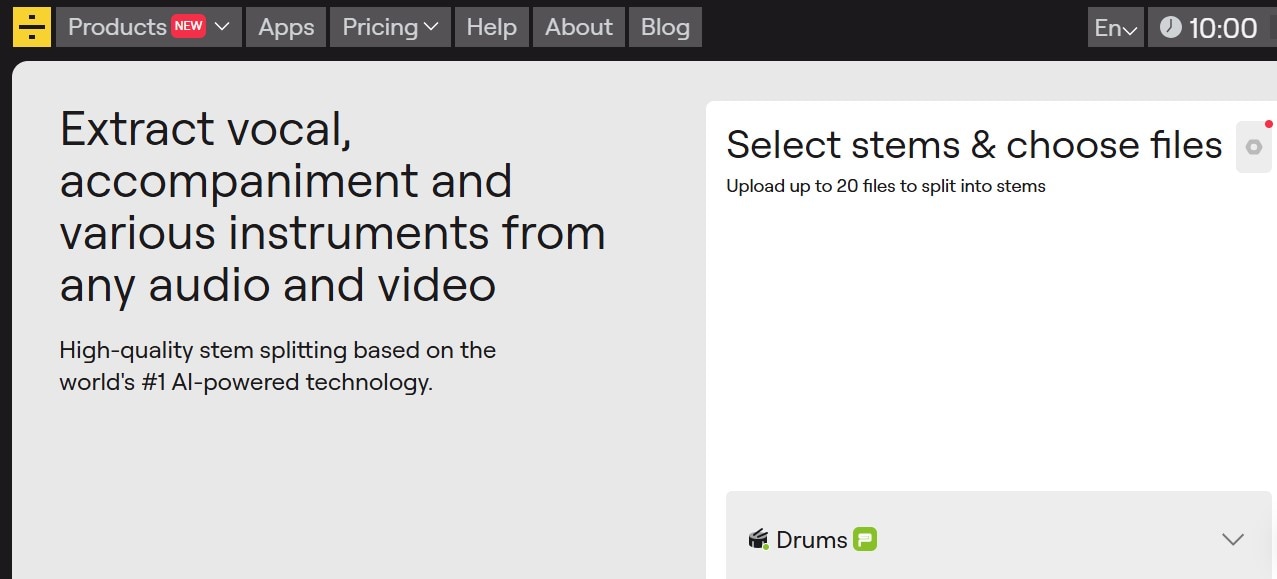Click the drum kit icon beside Drums
The width and height of the screenshot is (1277, 579).
click(x=758, y=540)
